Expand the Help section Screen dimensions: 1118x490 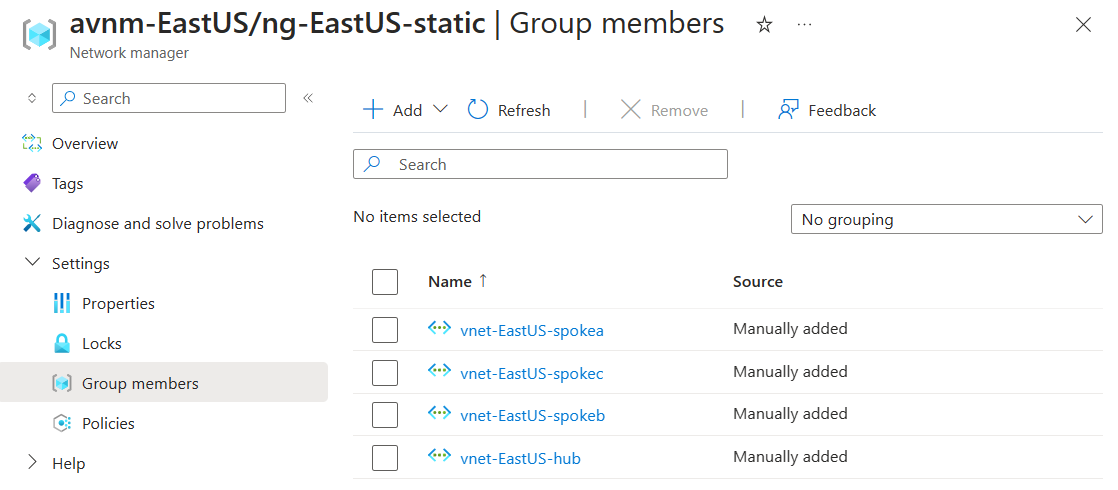pyautogui.click(x=32, y=463)
